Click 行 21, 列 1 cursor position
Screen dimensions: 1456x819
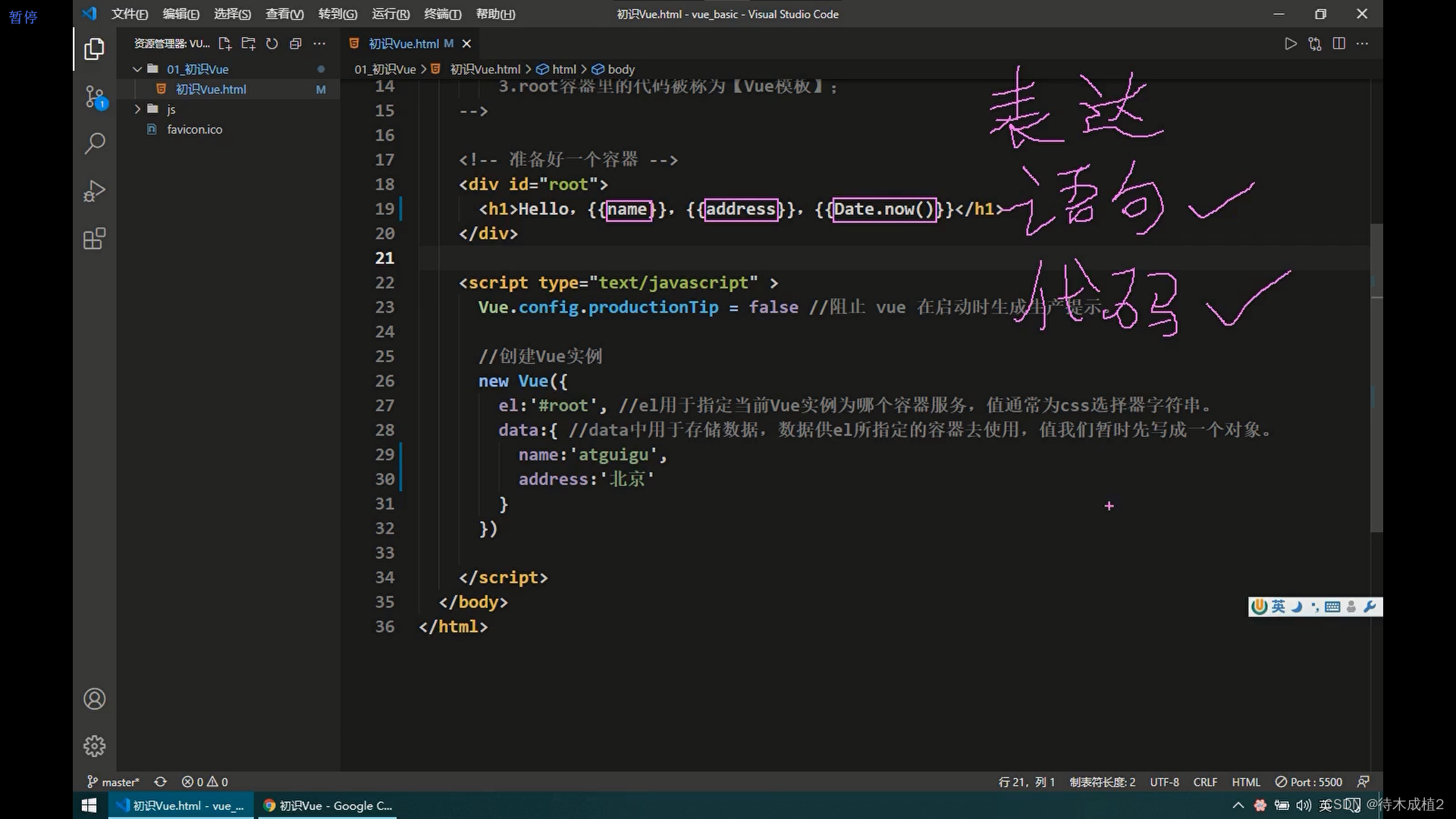click(x=1026, y=782)
